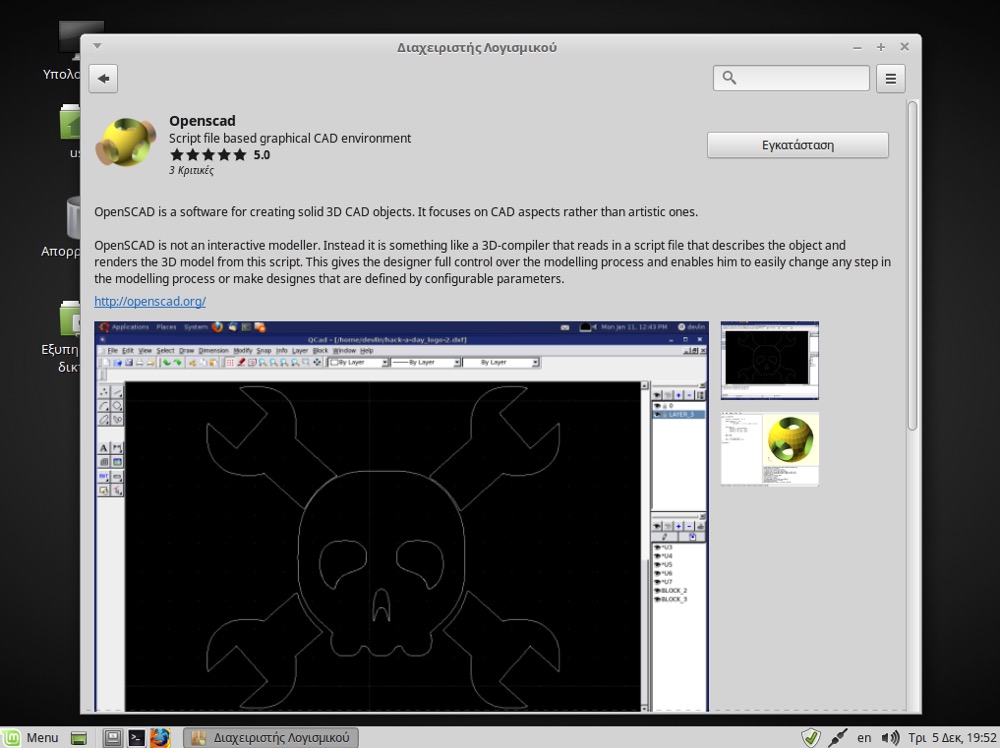Open the update manager shield tray icon

811,738
